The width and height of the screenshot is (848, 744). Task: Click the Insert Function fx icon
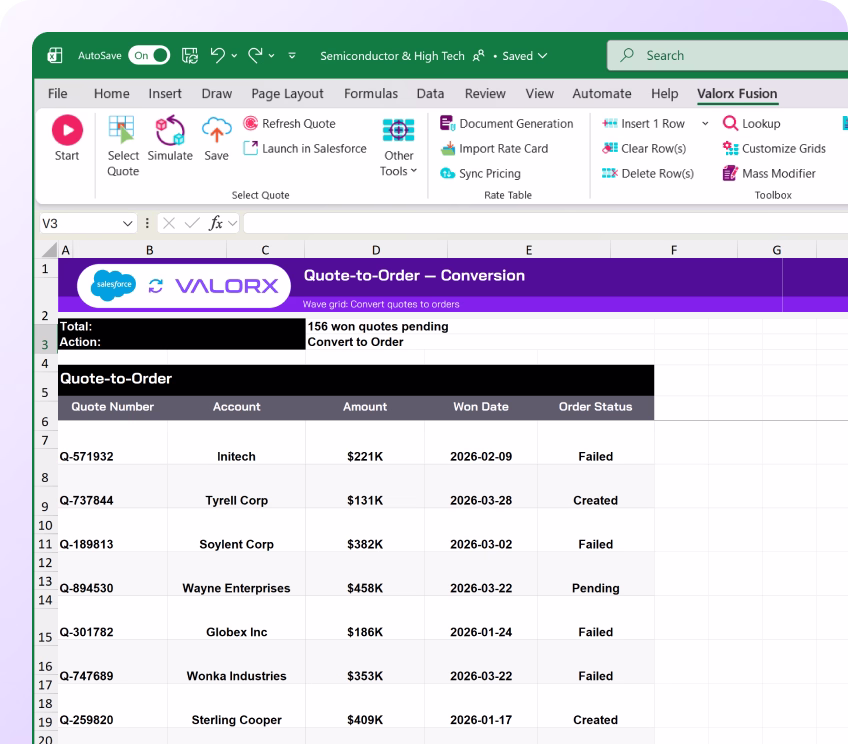pyautogui.click(x=215, y=223)
